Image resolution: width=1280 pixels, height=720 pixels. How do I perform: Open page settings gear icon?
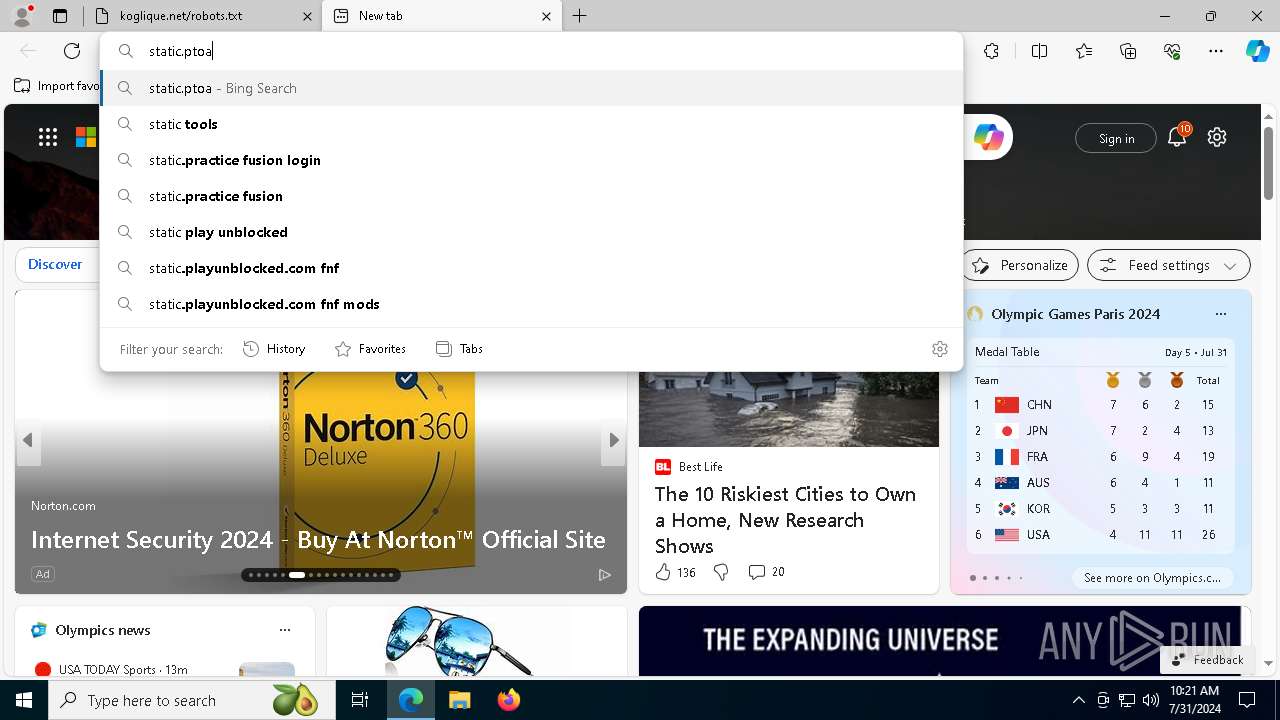pos(1217,138)
